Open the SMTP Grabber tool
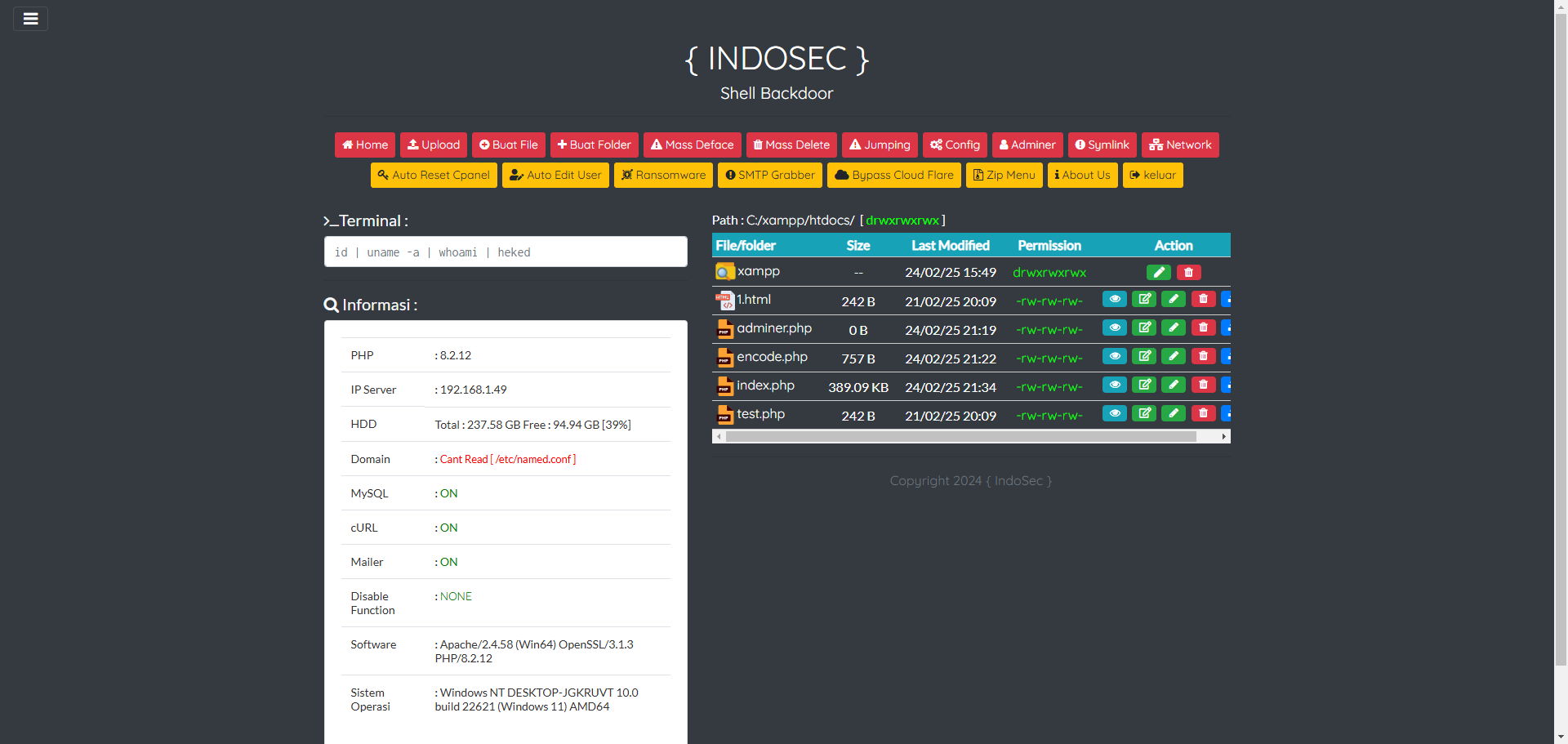1568x744 pixels. (769, 175)
